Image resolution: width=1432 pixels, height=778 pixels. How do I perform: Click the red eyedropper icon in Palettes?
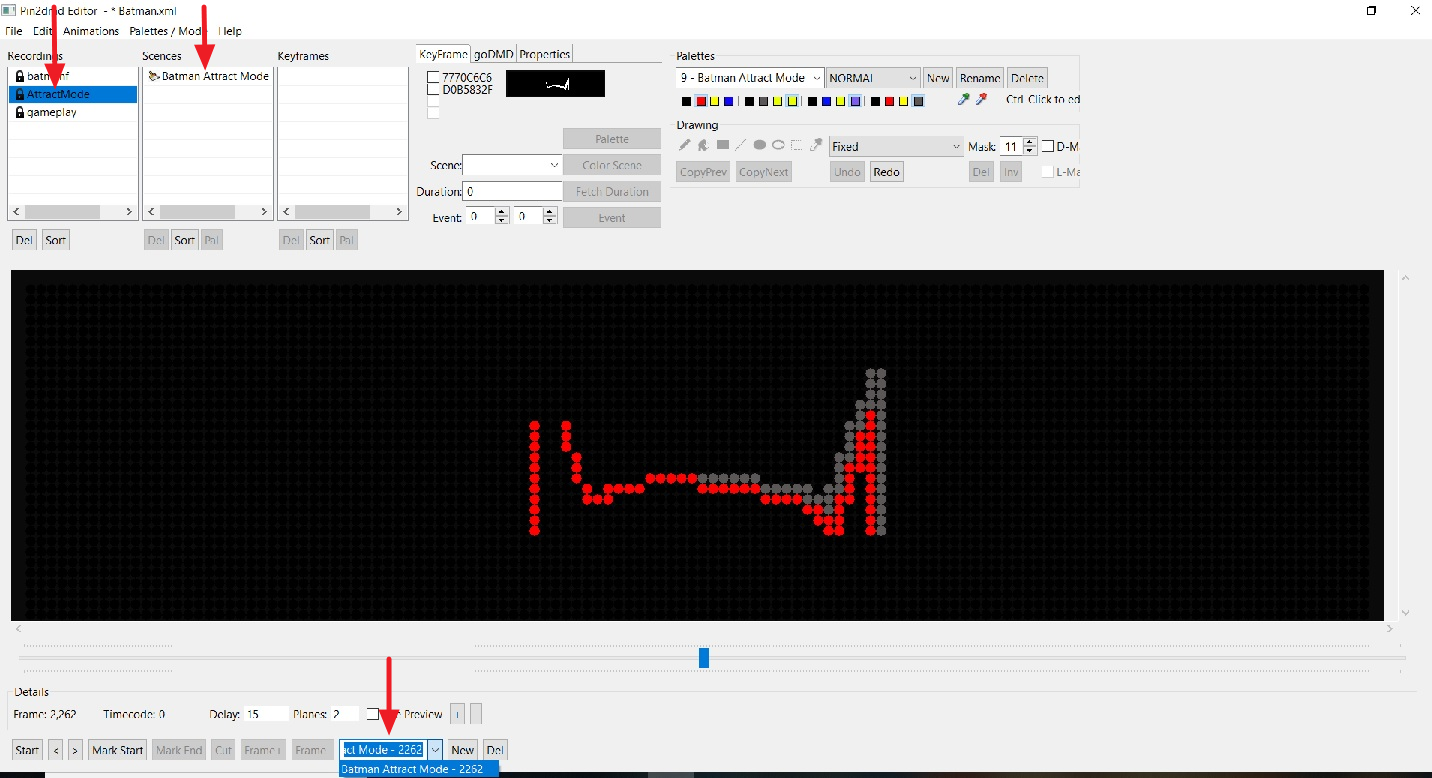981,100
